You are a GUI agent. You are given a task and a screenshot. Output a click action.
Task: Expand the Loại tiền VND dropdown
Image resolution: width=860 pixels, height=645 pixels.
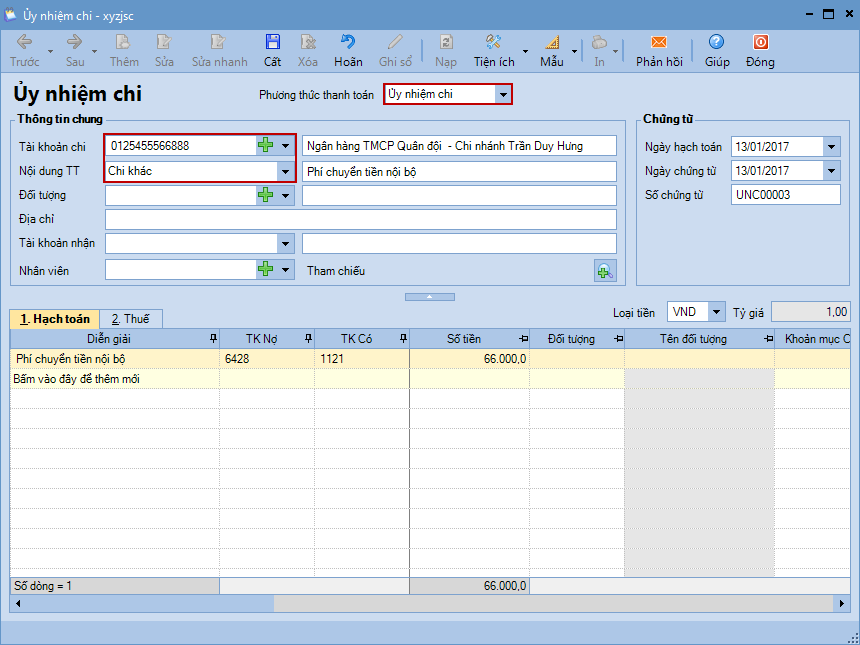click(717, 312)
